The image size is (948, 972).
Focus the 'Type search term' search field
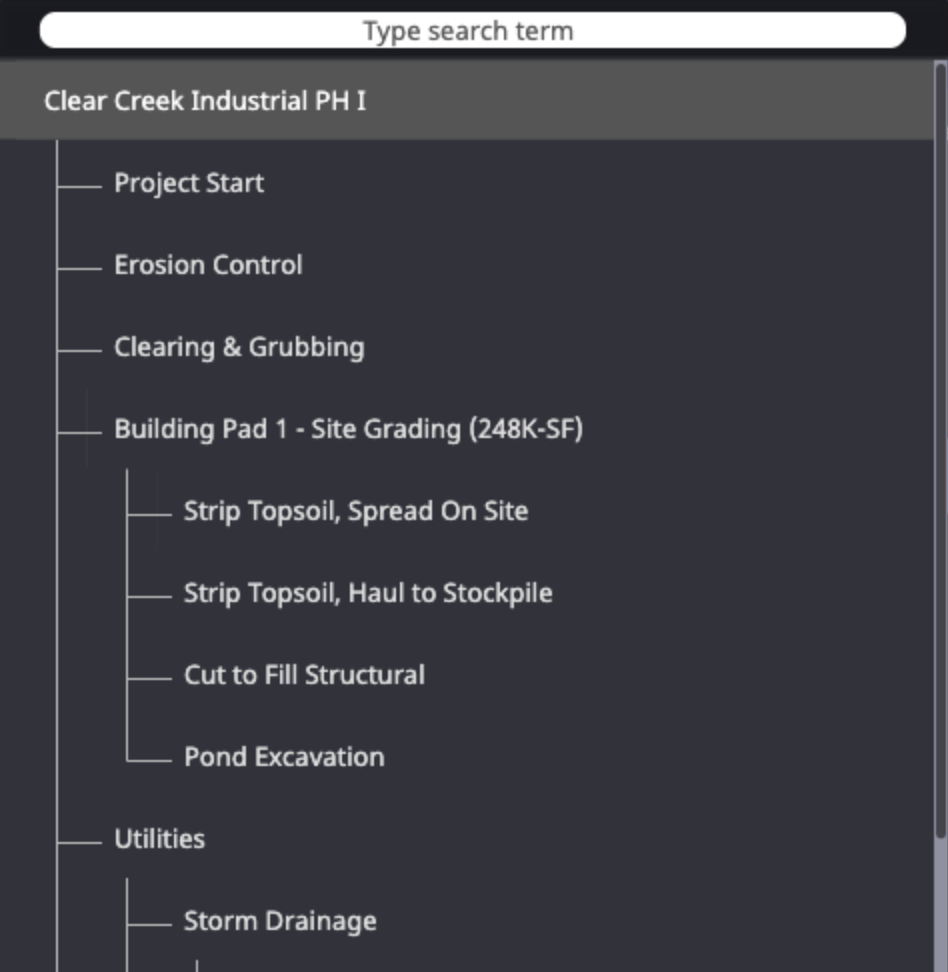[472, 30]
